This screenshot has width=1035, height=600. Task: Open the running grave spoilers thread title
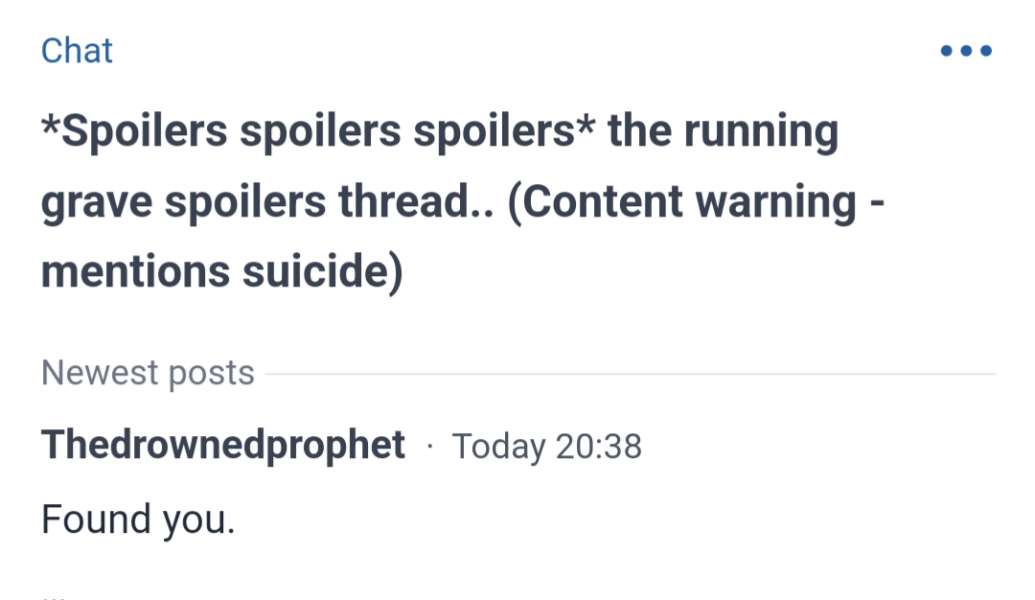[x=440, y=200]
